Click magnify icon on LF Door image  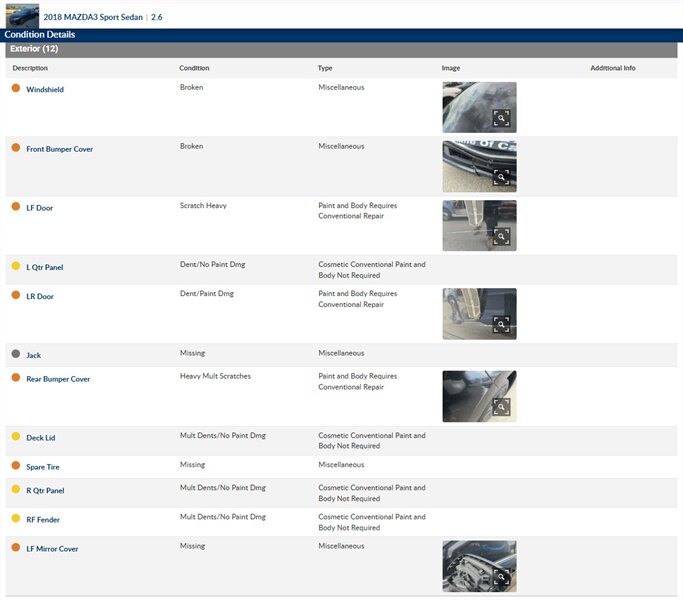click(501, 236)
